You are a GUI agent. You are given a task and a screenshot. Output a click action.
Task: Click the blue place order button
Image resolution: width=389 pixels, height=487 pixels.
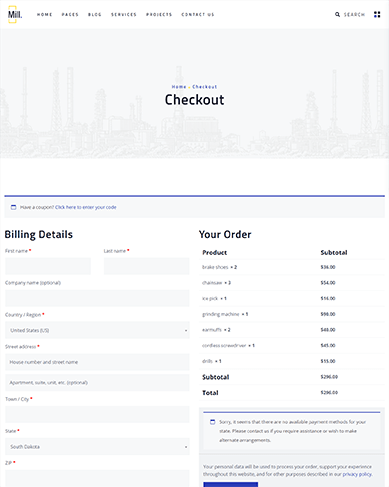(231, 484)
